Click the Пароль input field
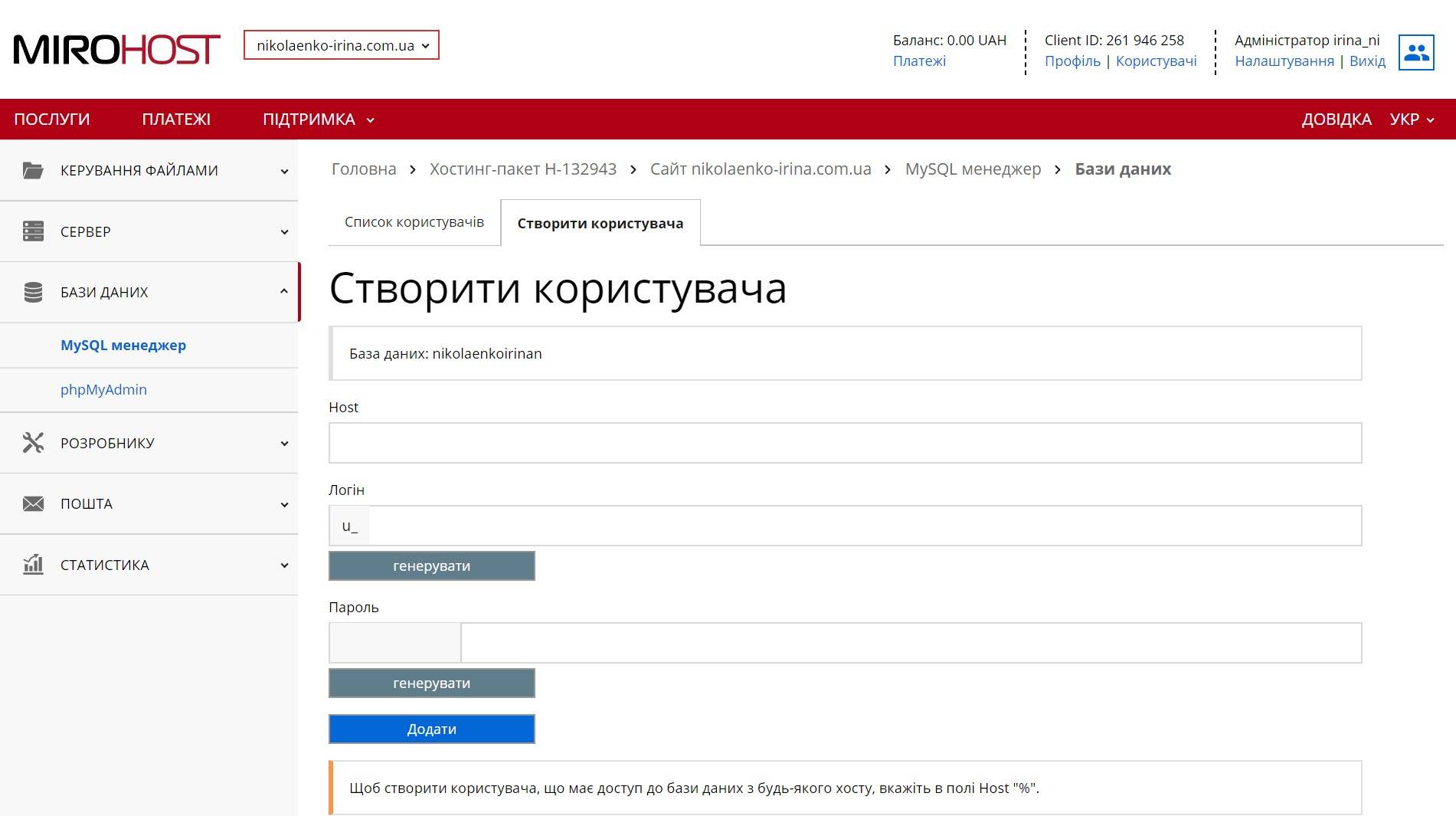The width and height of the screenshot is (1456, 816). (x=911, y=643)
